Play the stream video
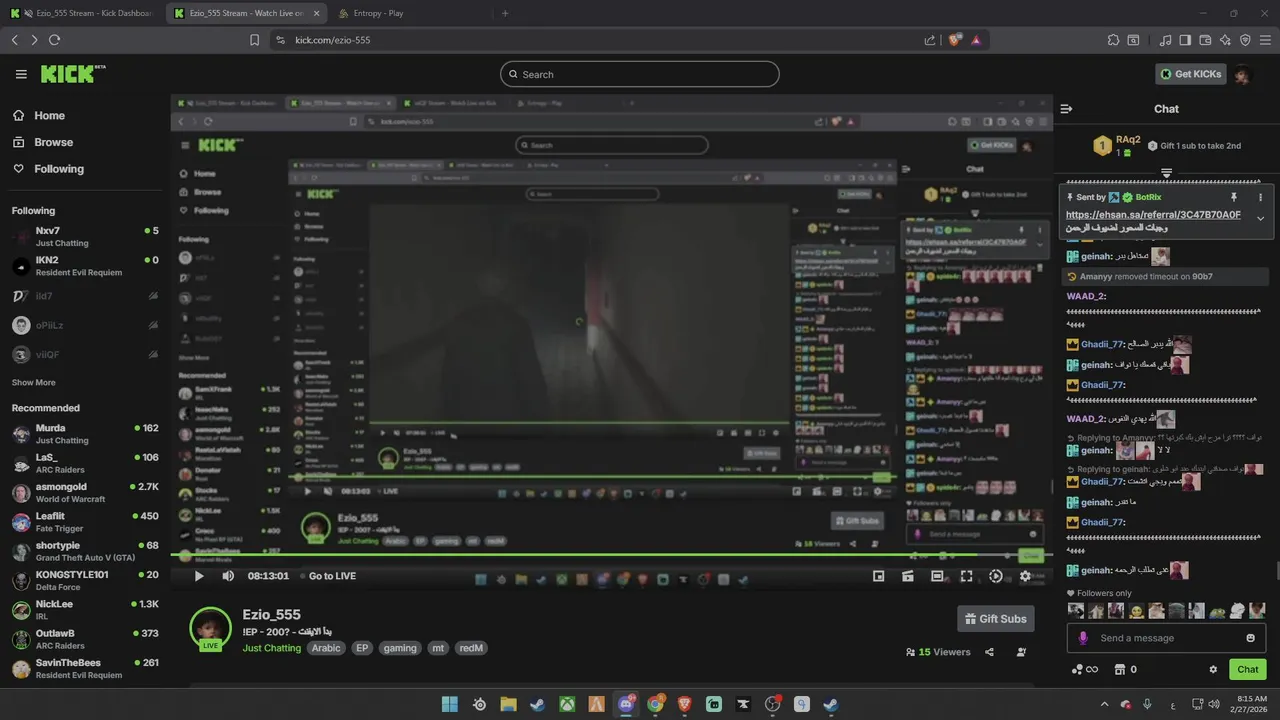 pyautogui.click(x=199, y=576)
